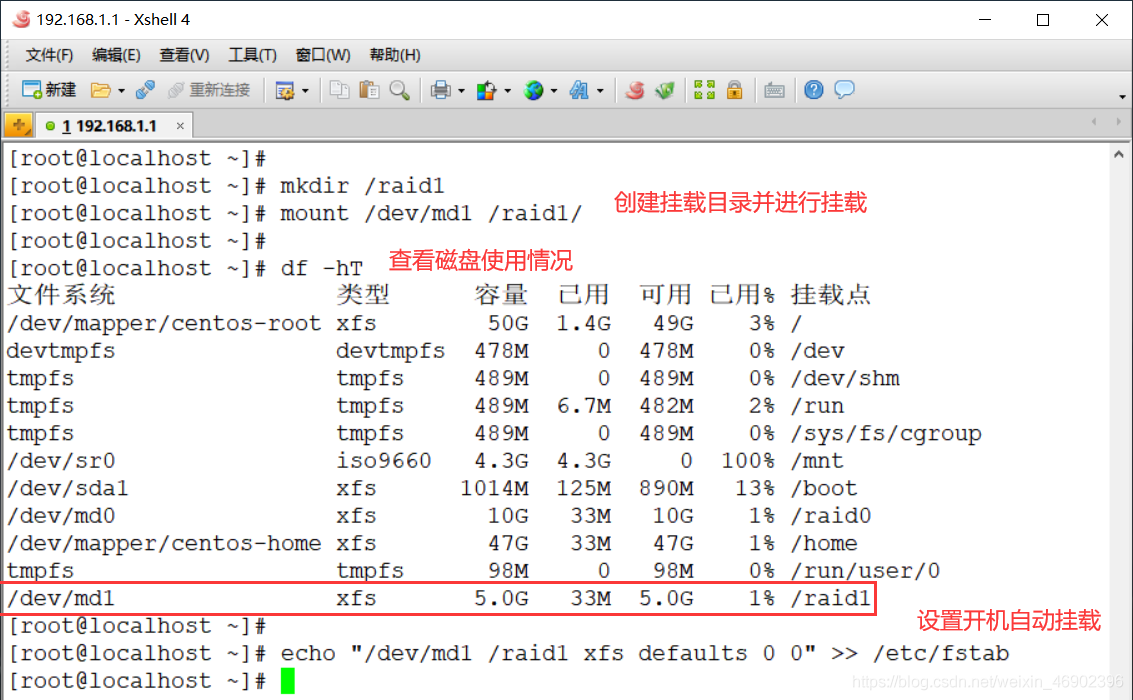Image resolution: width=1133 pixels, height=700 pixels.
Task: Click 'devtmpfs' in the filesystem column
Action: (61, 350)
